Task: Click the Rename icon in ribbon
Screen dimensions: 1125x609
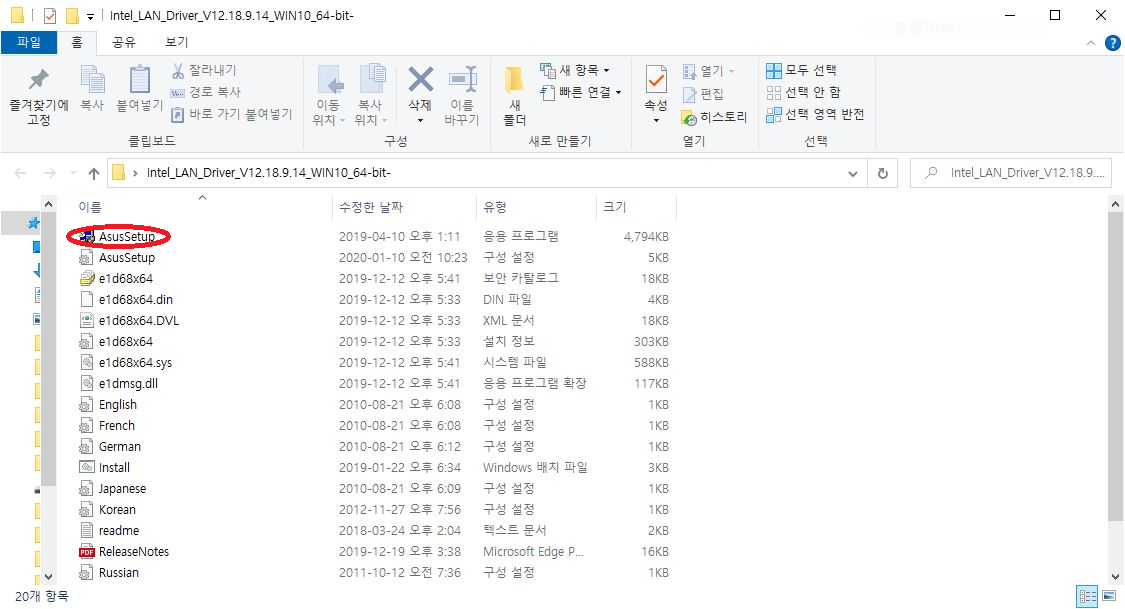Action: pyautogui.click(x=461, y=81)
